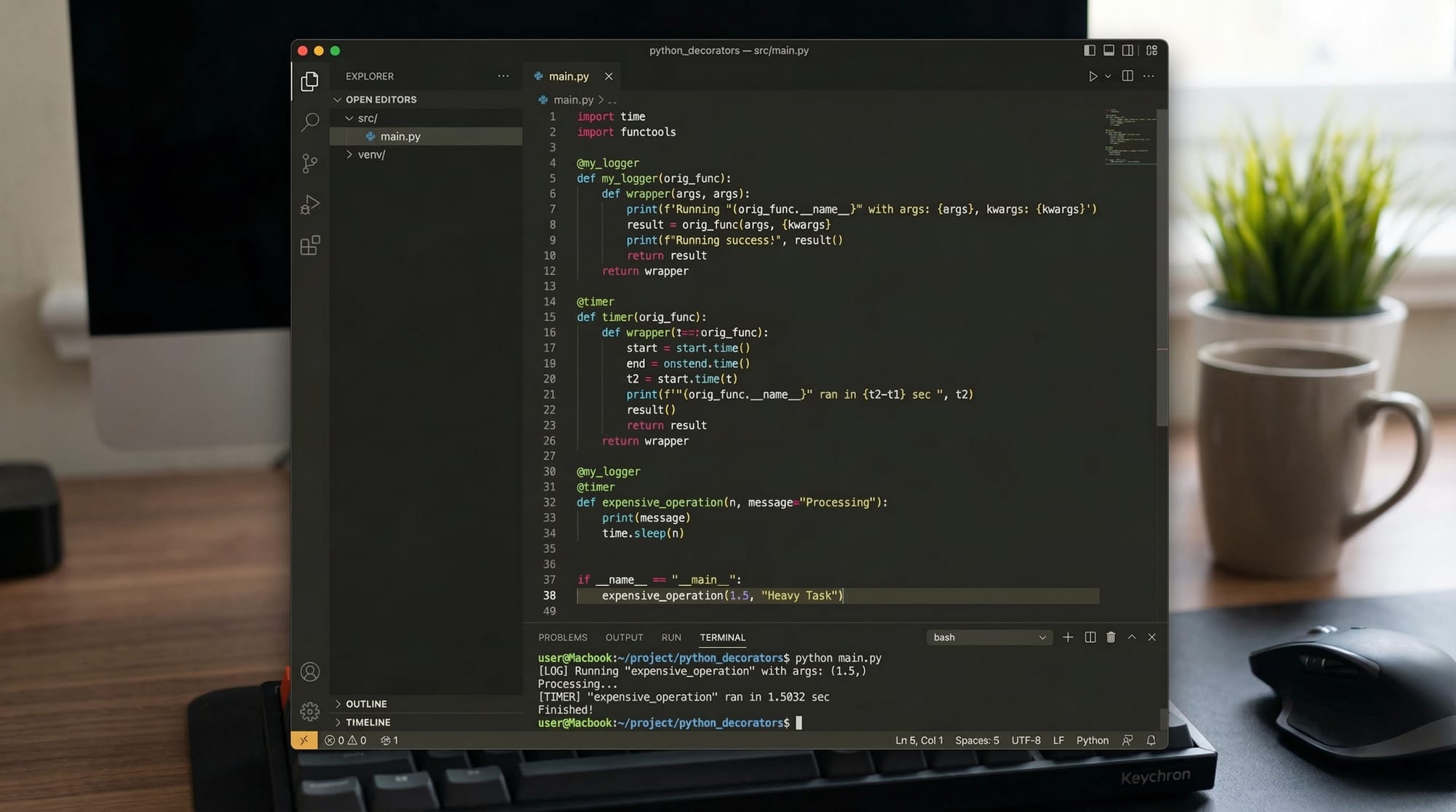
Task: Click the Run Python File play icon
Action: 1093,76
